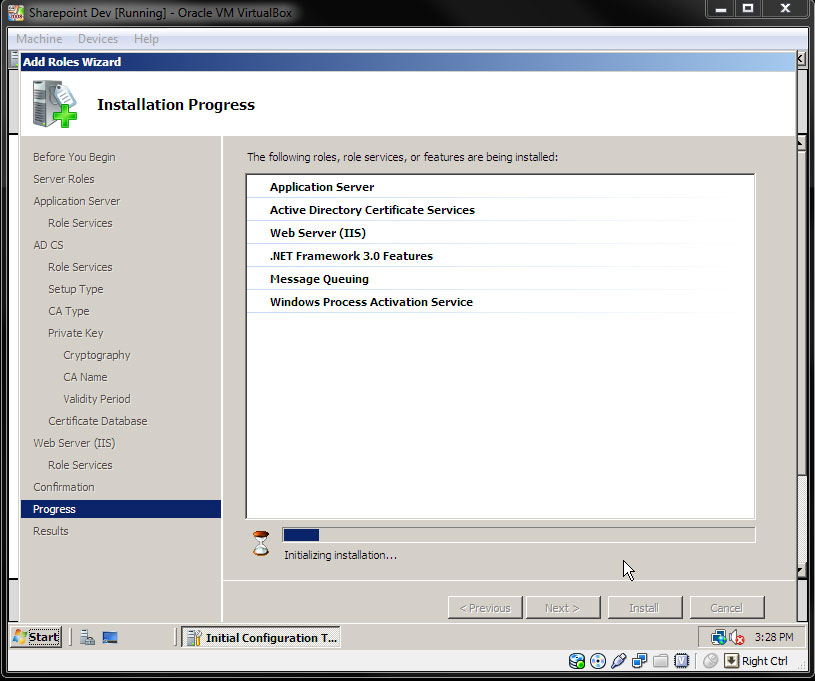Click the scroll down arrow at right edge

click(800, 571)
